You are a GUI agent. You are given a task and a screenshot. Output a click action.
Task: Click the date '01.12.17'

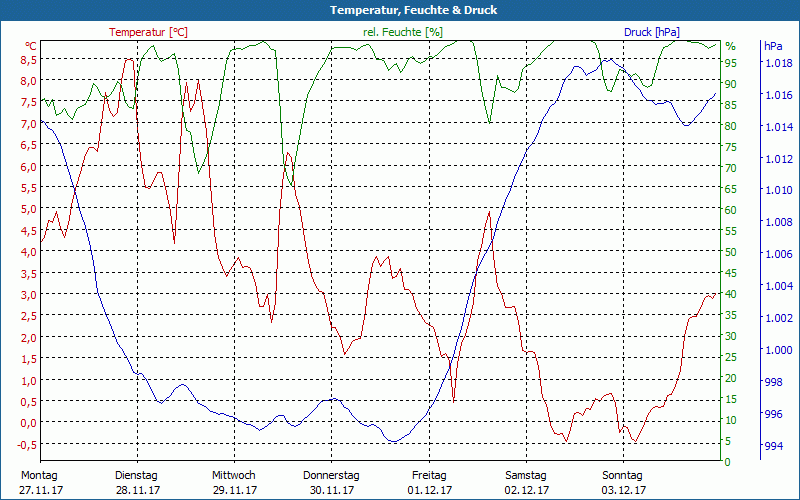[x=430, y=490]
